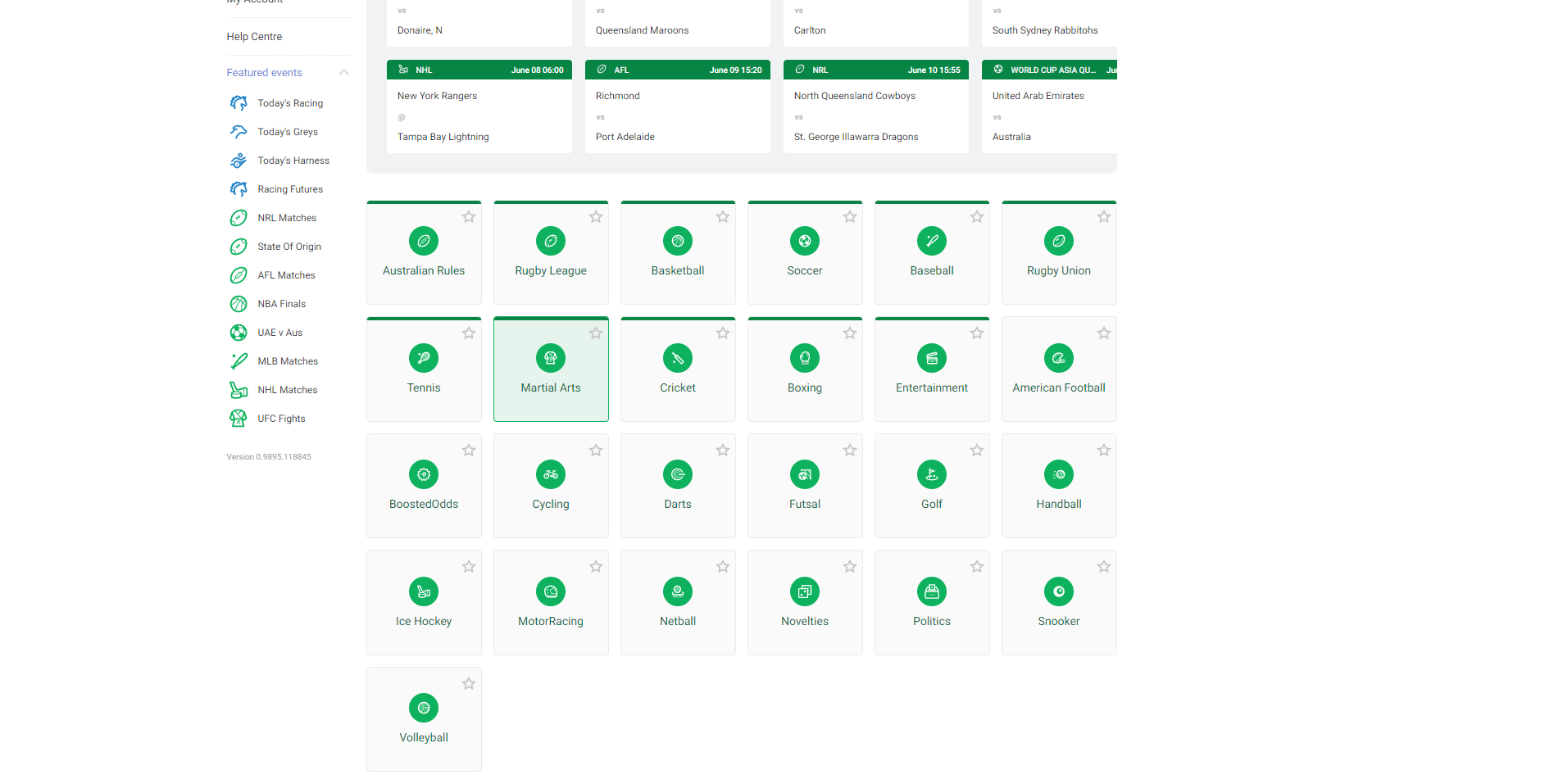Viewport: 1554px width, 784px height.
Task: Open the Help Centre link
Action: point(254,37)
